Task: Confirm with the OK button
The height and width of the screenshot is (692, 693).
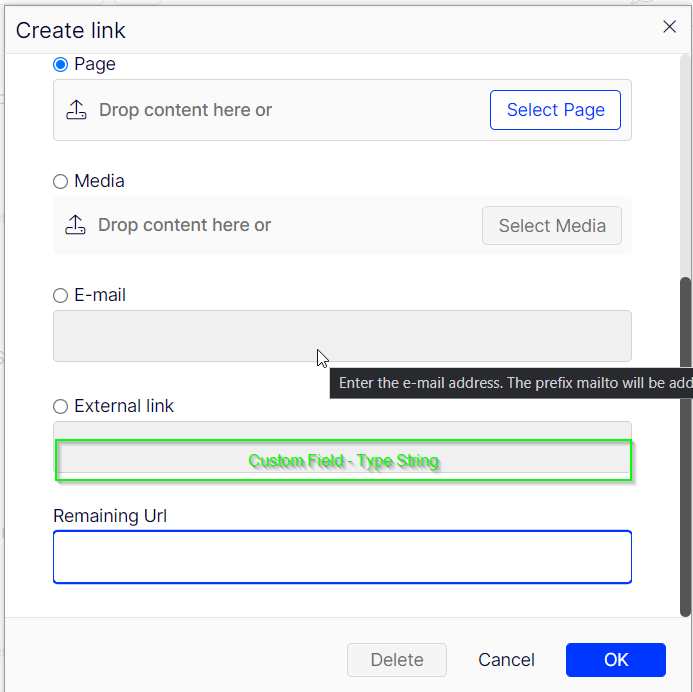Action: tap(615, 660)
